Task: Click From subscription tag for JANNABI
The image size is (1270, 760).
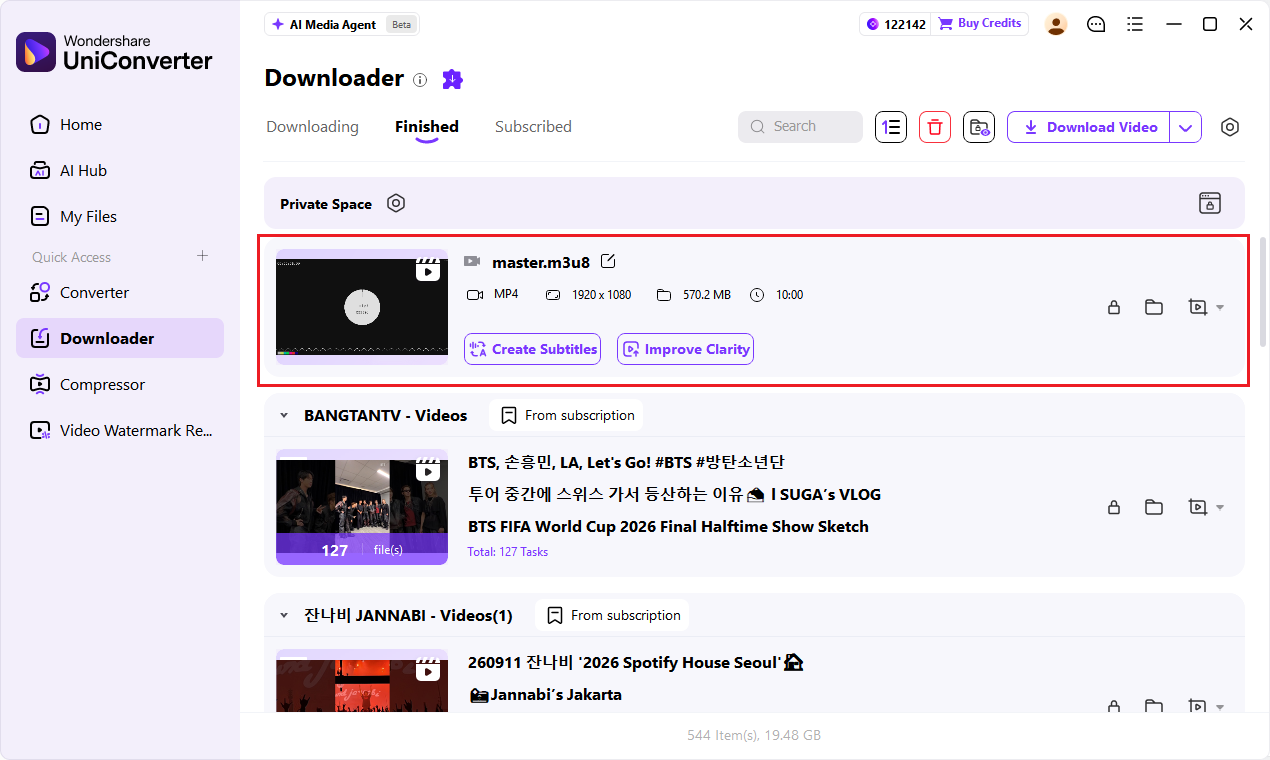Action: (x=612, y=615)
